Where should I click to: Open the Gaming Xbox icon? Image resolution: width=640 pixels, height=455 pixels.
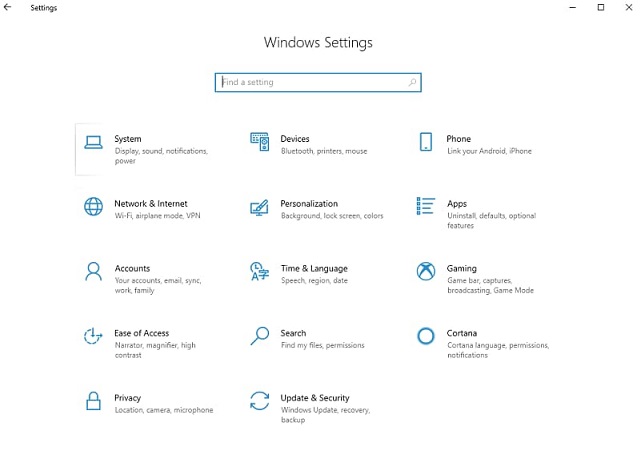click(x=426, y=271)
